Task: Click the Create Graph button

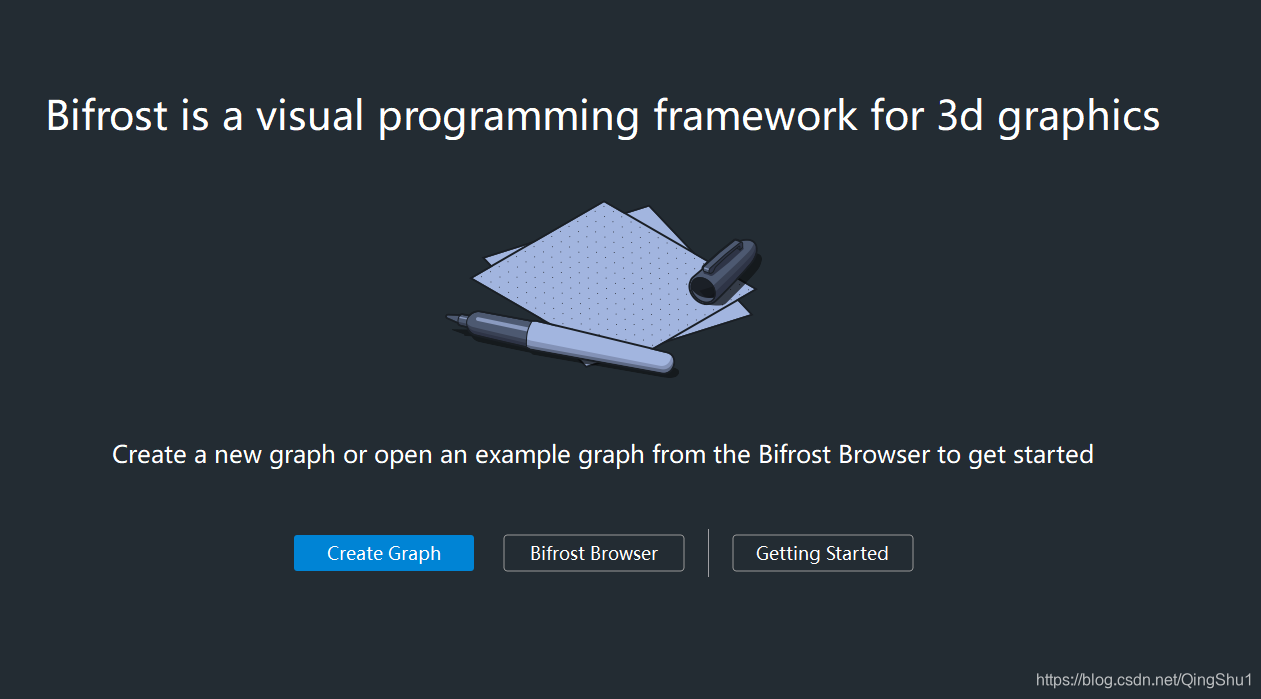Action: click(x=384, y=553)
